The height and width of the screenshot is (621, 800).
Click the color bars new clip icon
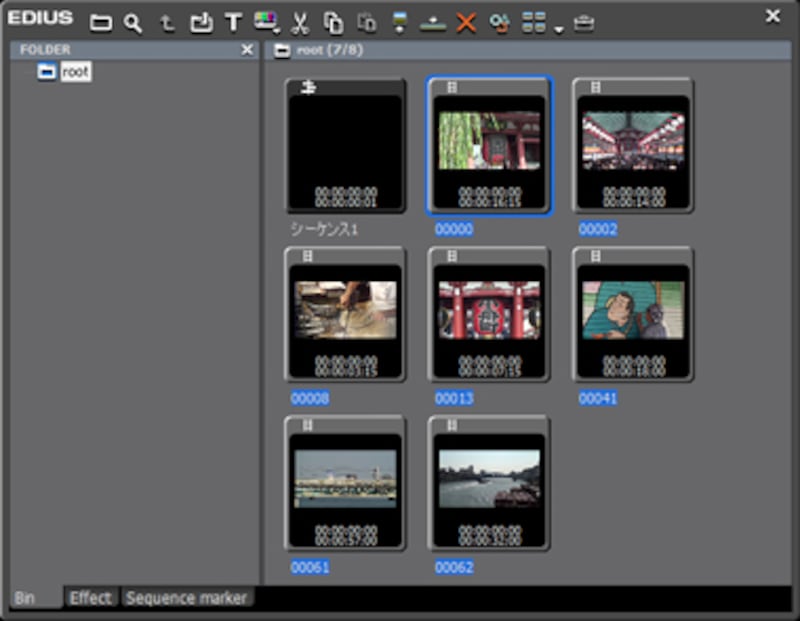click(x=266, y=22)
